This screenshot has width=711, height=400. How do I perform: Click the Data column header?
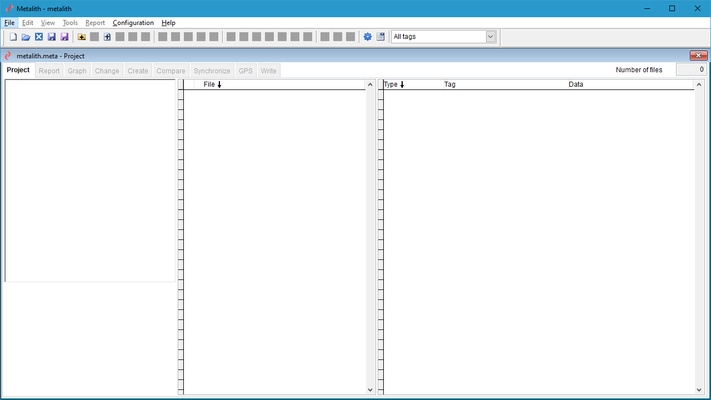point(576,84)
